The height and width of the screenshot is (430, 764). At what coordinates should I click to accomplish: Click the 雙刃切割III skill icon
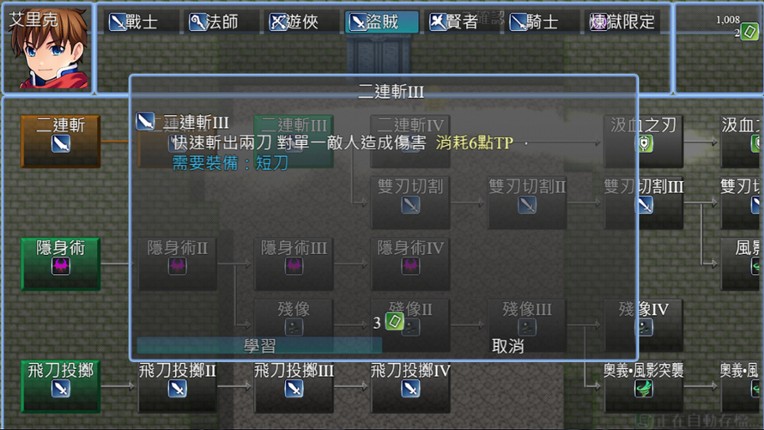pyautogui.click(x=645, y=205)
